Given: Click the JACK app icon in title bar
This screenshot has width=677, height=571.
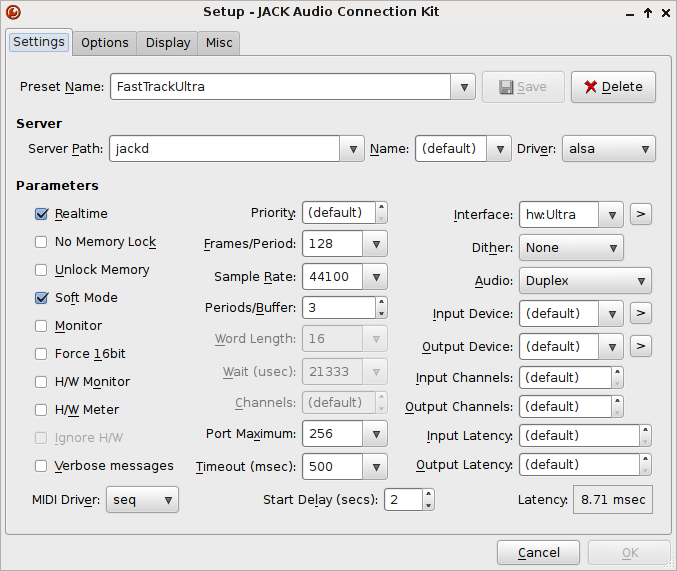Looking at the screenshot, I should (x=12, y=12).
